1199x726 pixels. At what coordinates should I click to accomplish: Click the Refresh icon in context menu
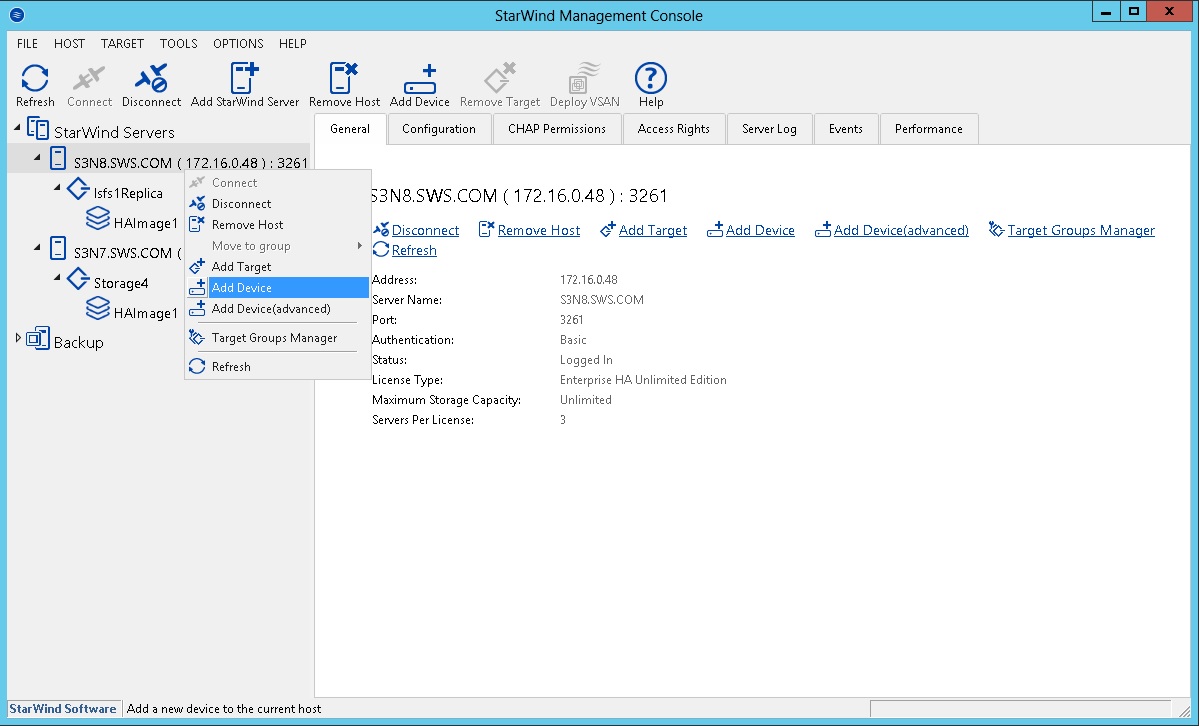click(x=197, y=366)
